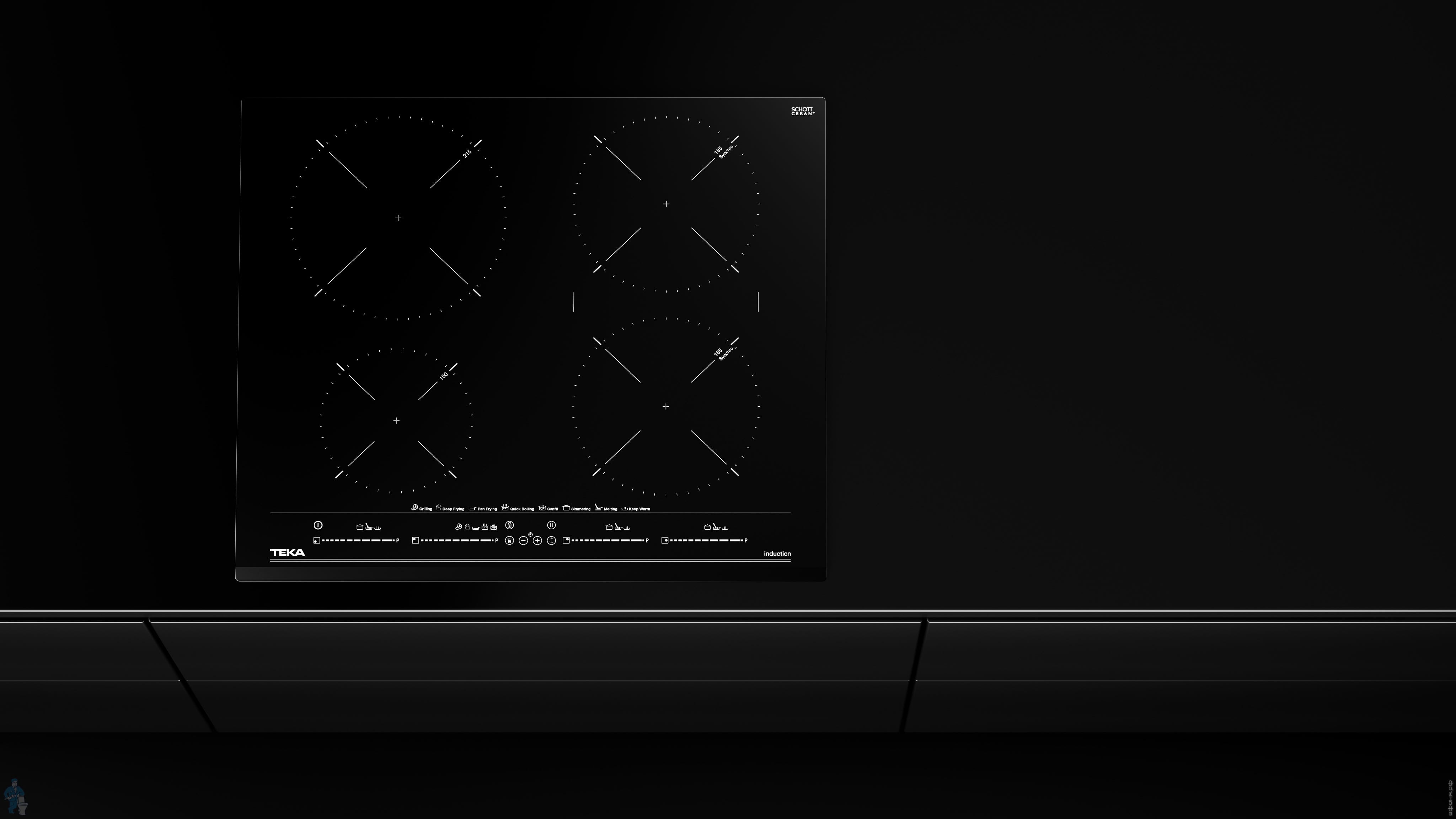Viewport: 1456px width, 819px height.
Task: Tap P boost on the rightmost slider
Action: coord(746,541)
